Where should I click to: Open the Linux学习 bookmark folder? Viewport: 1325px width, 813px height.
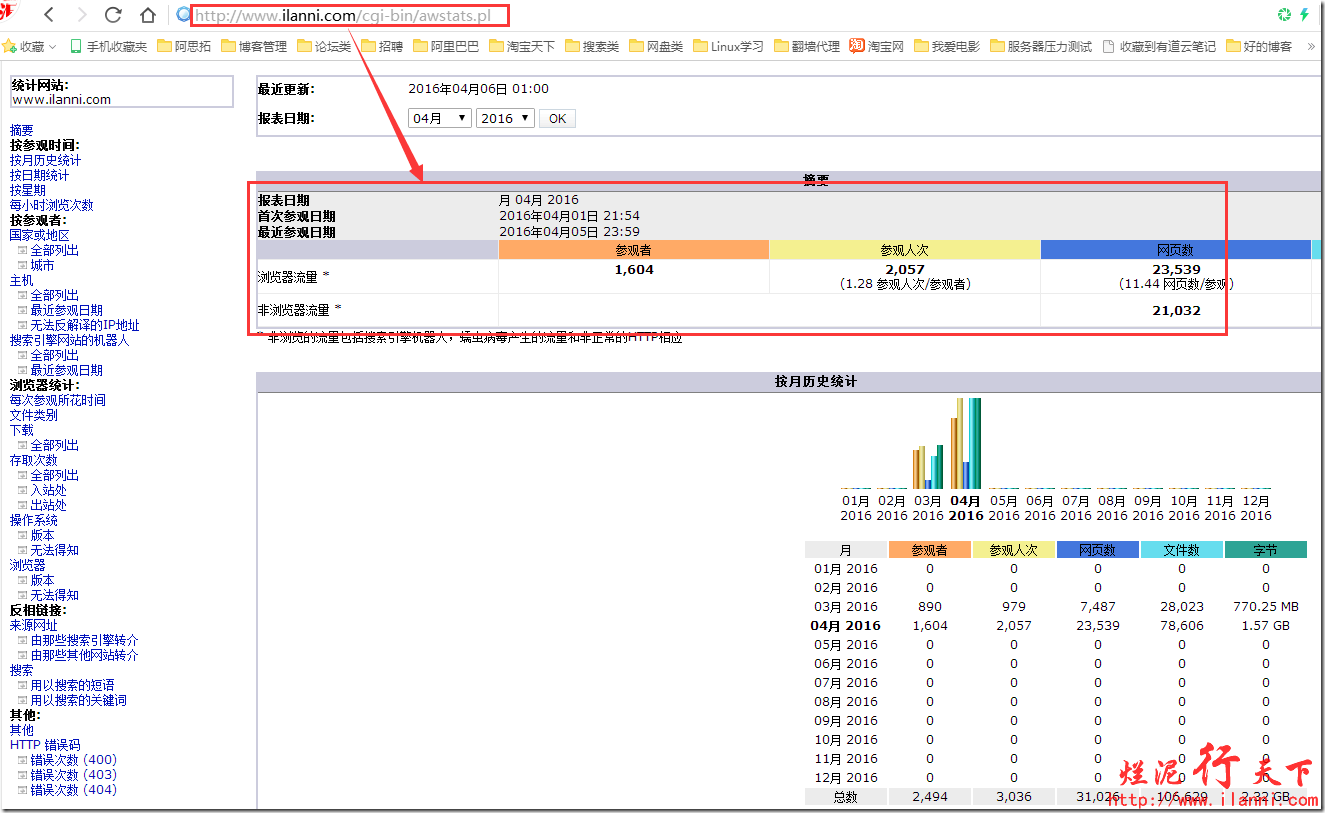(700, 46)
